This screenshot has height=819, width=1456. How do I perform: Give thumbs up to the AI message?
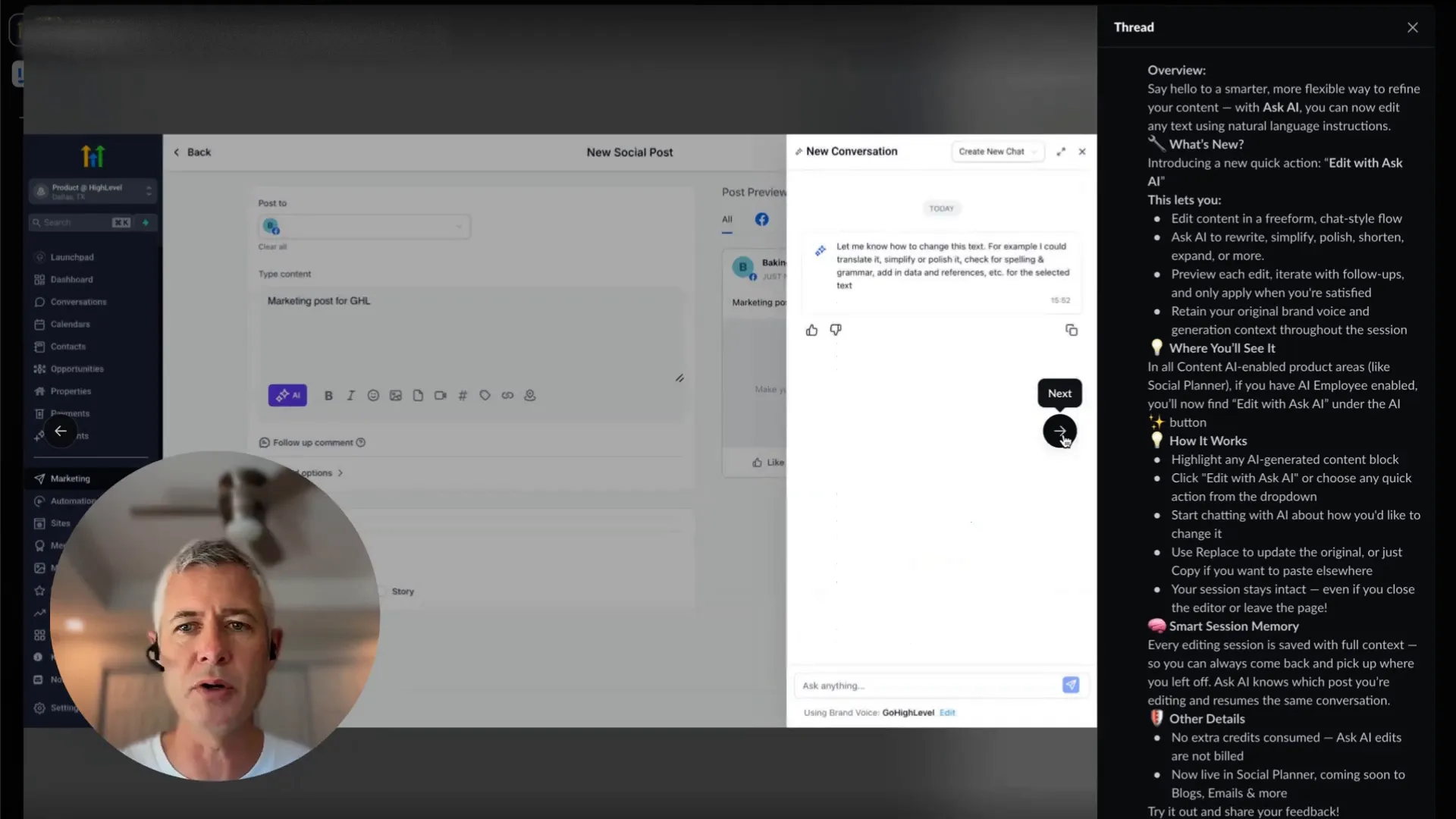[811, 330]
